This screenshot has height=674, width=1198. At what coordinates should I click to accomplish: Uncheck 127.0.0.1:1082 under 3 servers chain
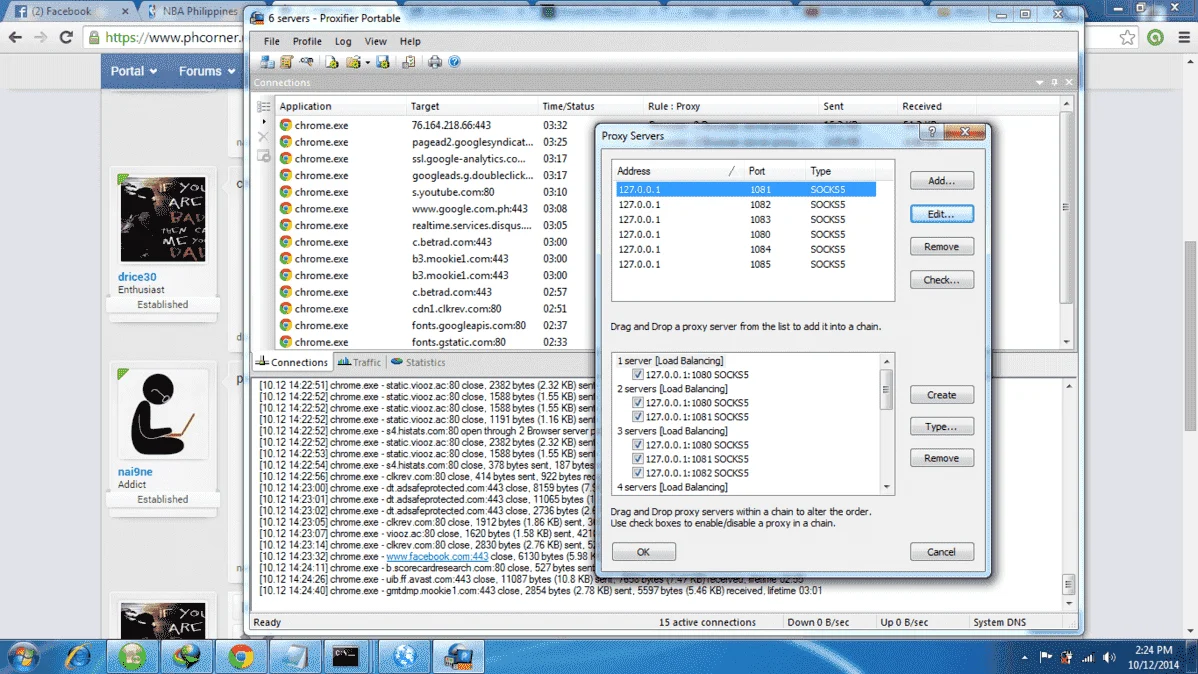pos(637,473)
